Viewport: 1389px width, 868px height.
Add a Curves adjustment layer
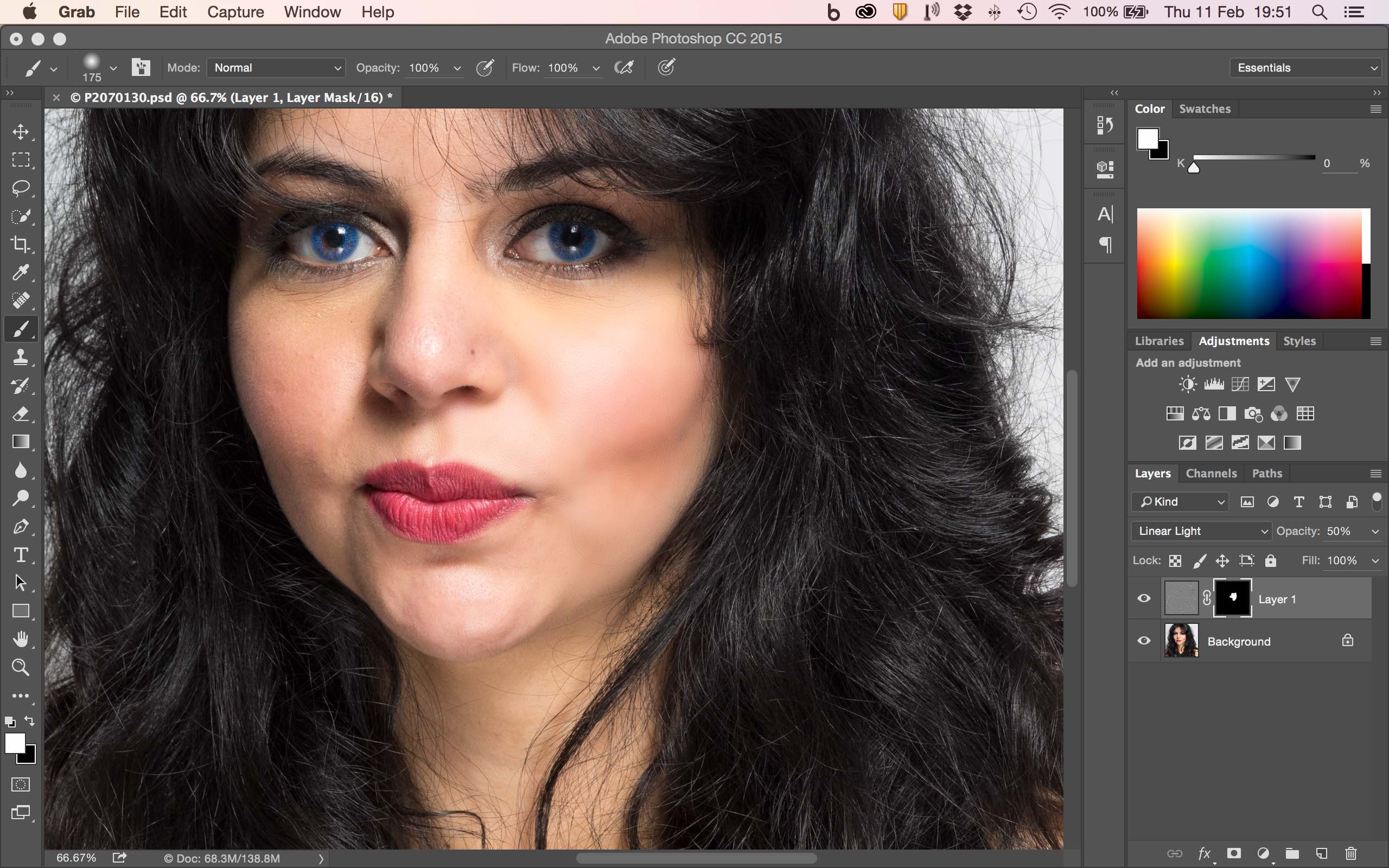click(x=1240, y=384)
